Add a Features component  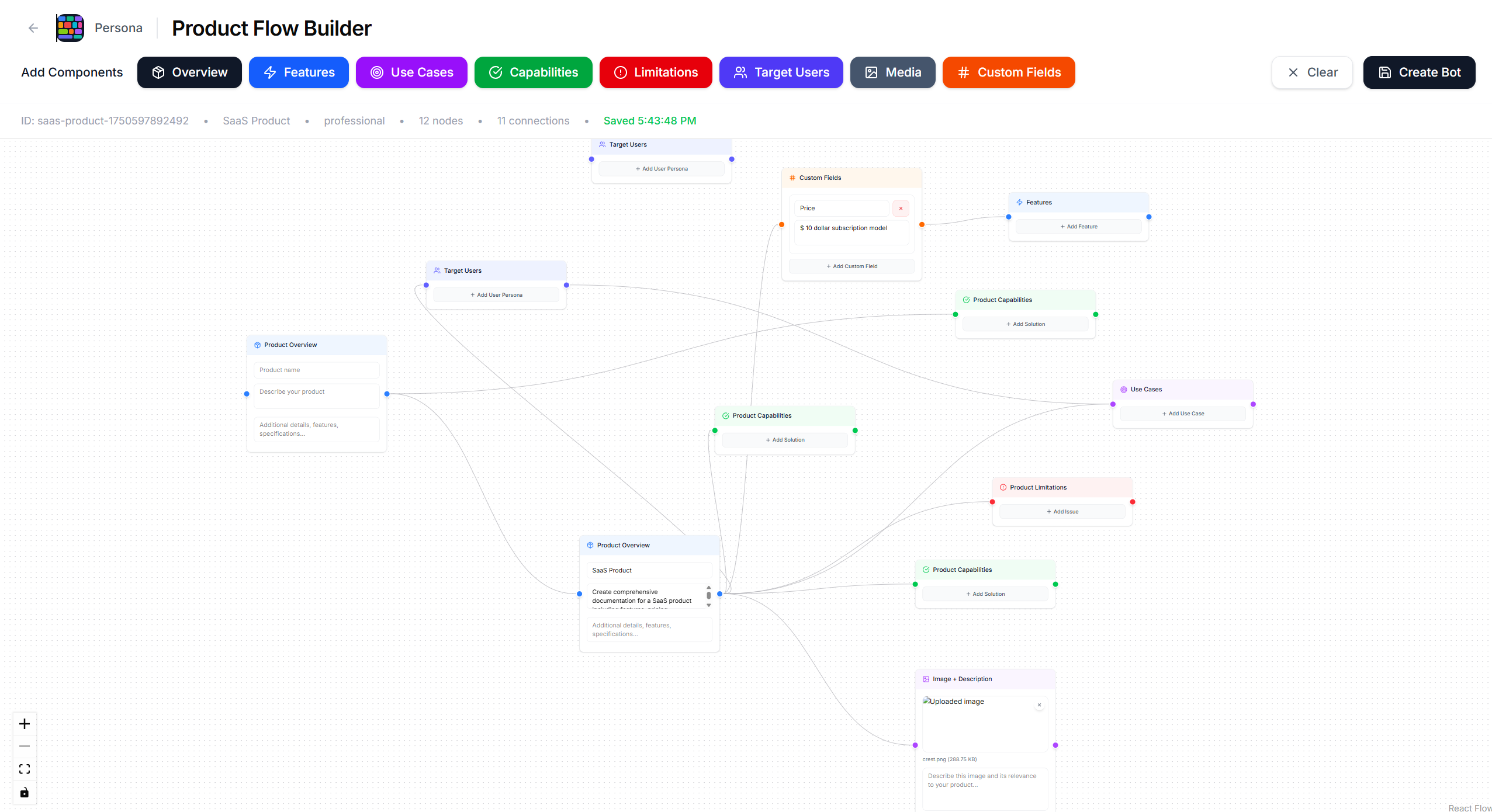pyautogui.click(x=299, y=72)
